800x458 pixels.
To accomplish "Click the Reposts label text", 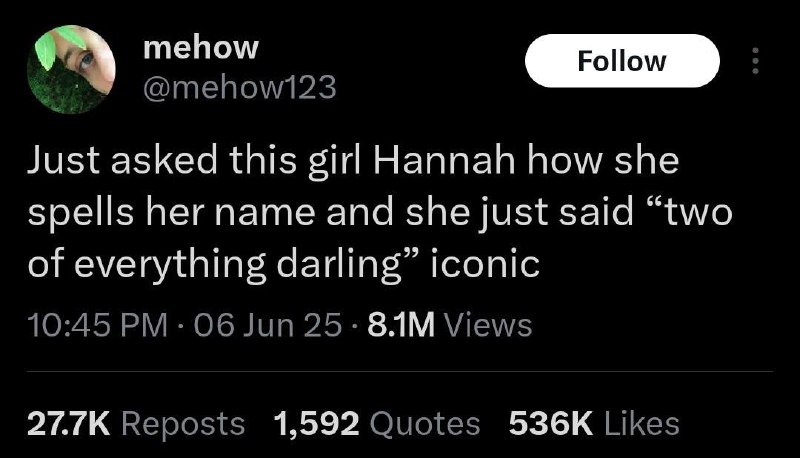I will [x=183, y=424].
